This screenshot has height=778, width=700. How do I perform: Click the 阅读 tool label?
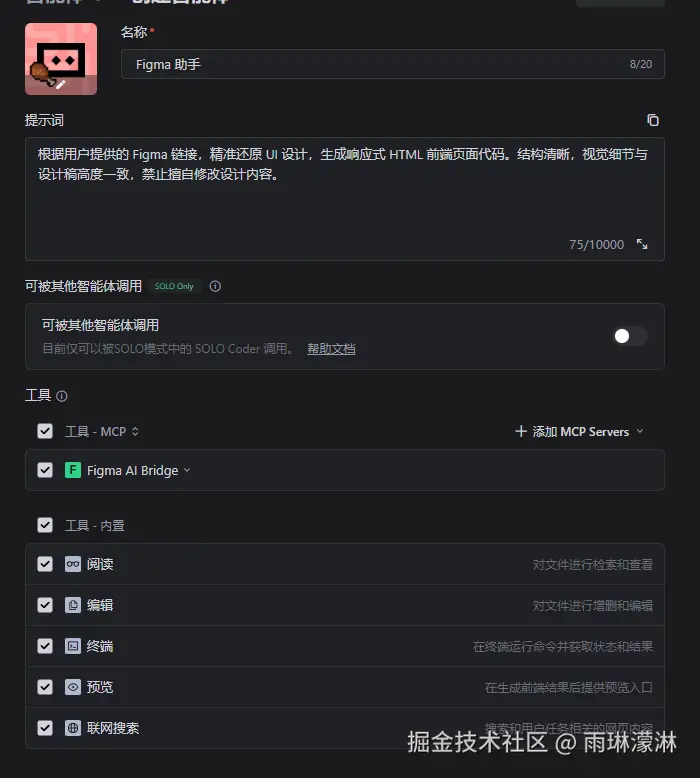point(100,564)
